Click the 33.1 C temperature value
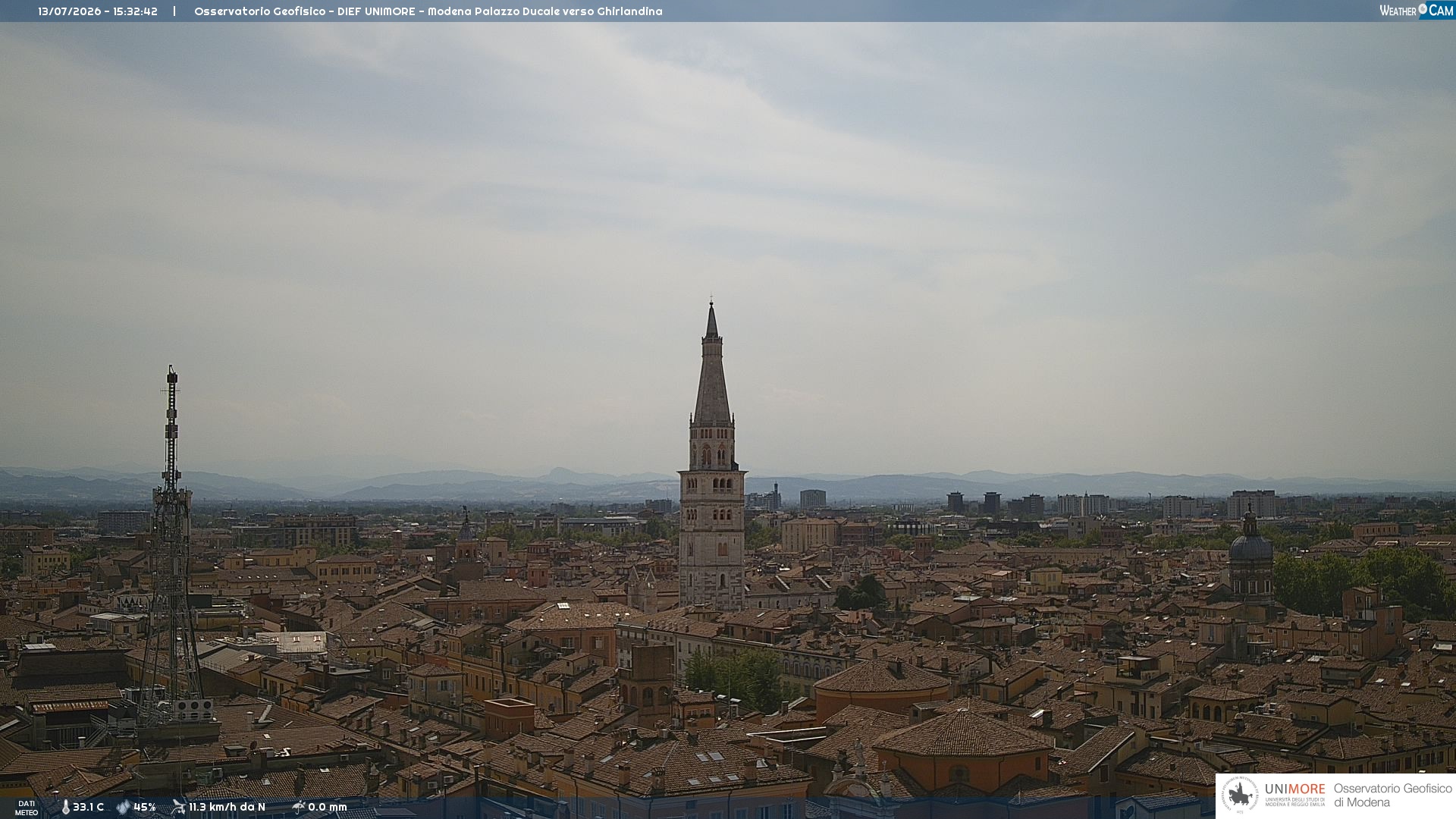 pyautogui.click(x=88, y=807)
